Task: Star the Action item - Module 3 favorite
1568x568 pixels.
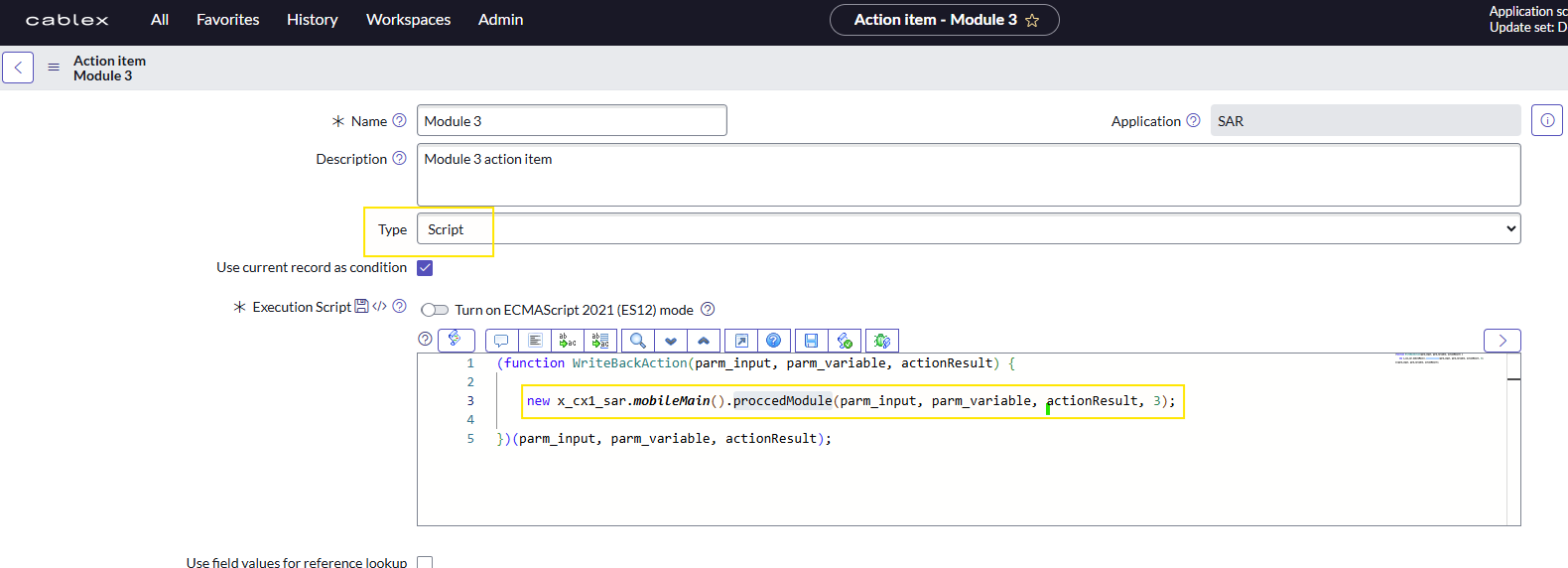Action: 1032,20
